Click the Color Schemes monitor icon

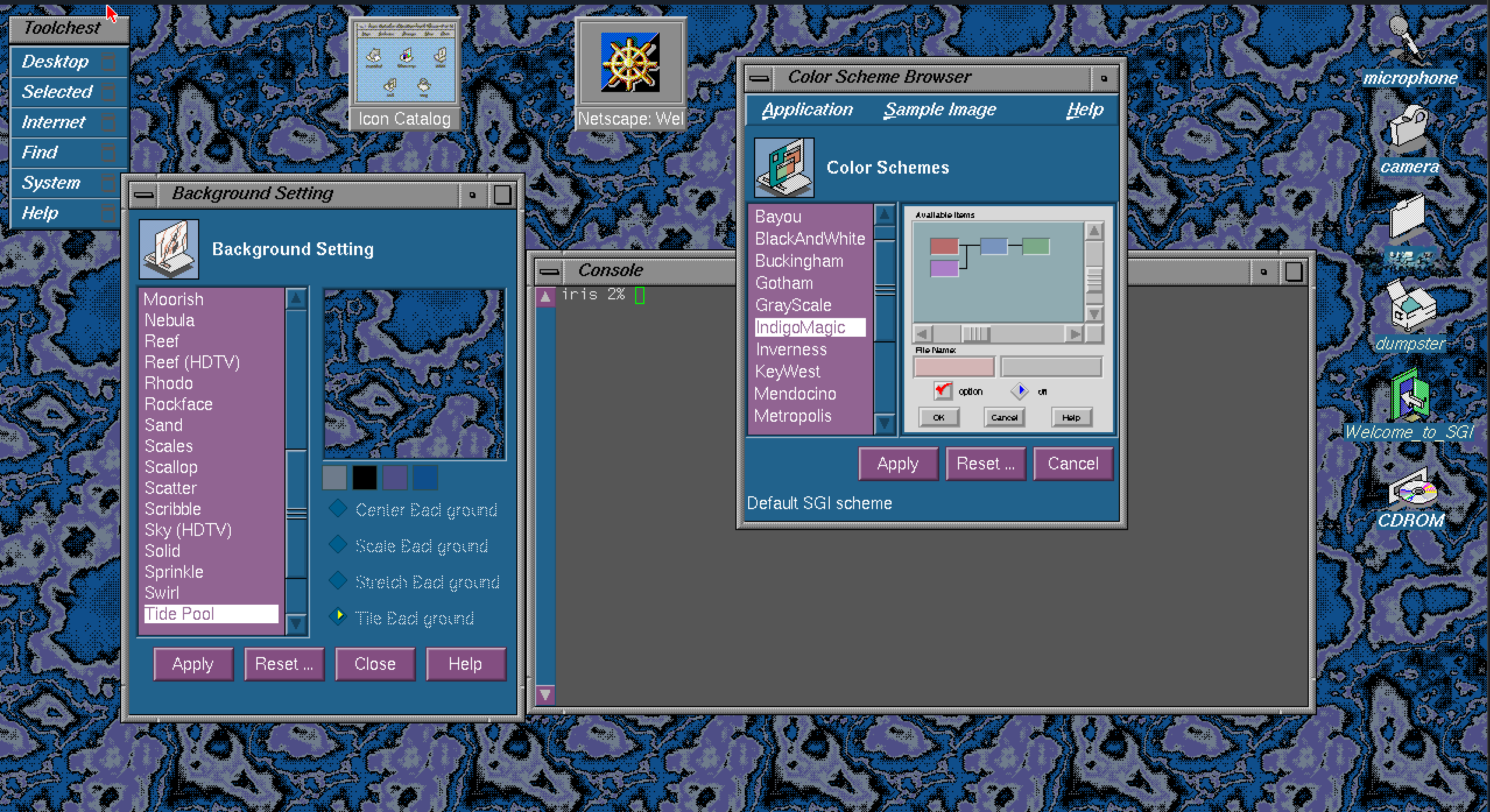pyautogui.click(x=784, y=168)
